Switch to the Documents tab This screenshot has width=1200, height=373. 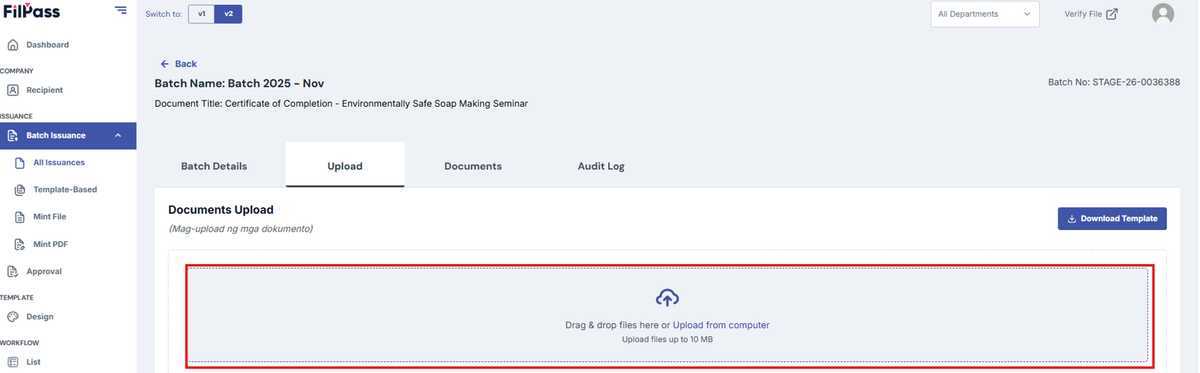[473, 166]
